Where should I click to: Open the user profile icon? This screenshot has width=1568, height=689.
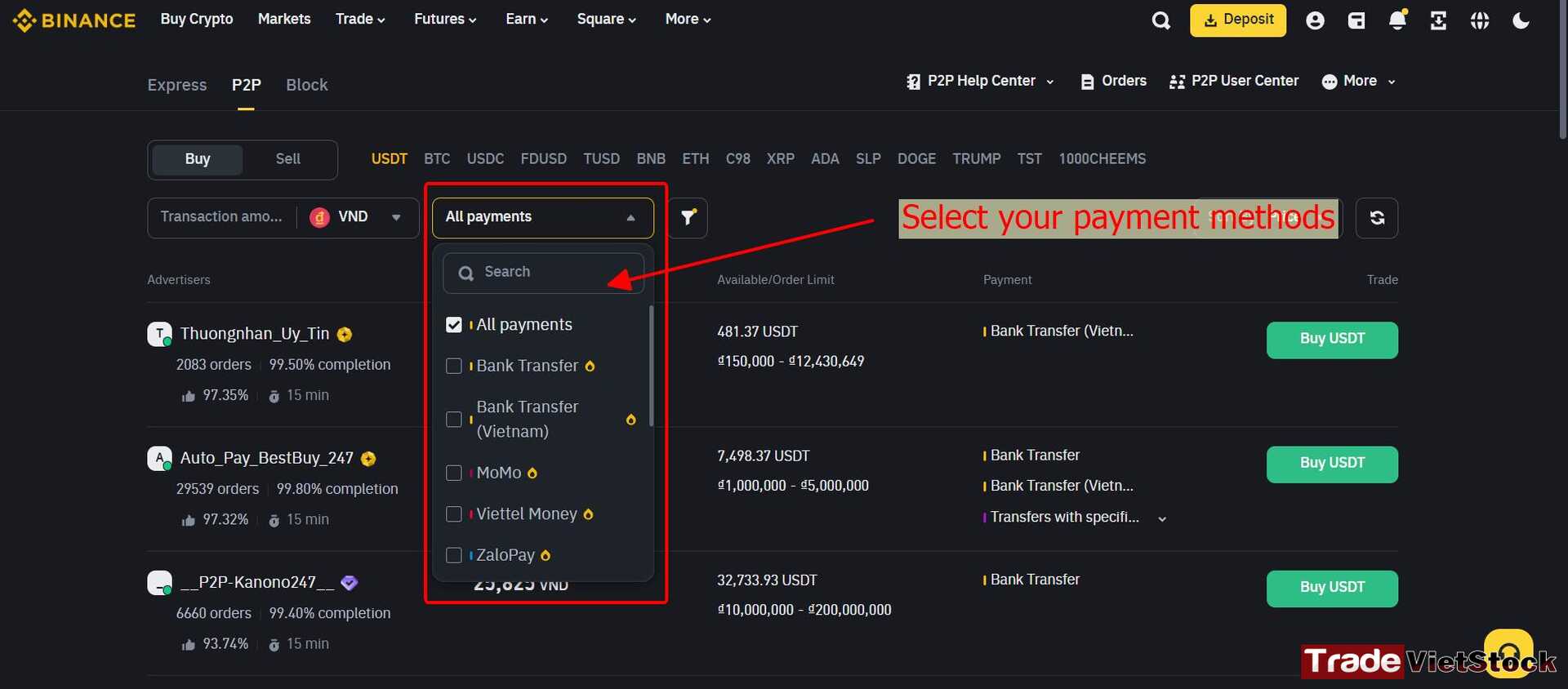(x=1315, y=20)
